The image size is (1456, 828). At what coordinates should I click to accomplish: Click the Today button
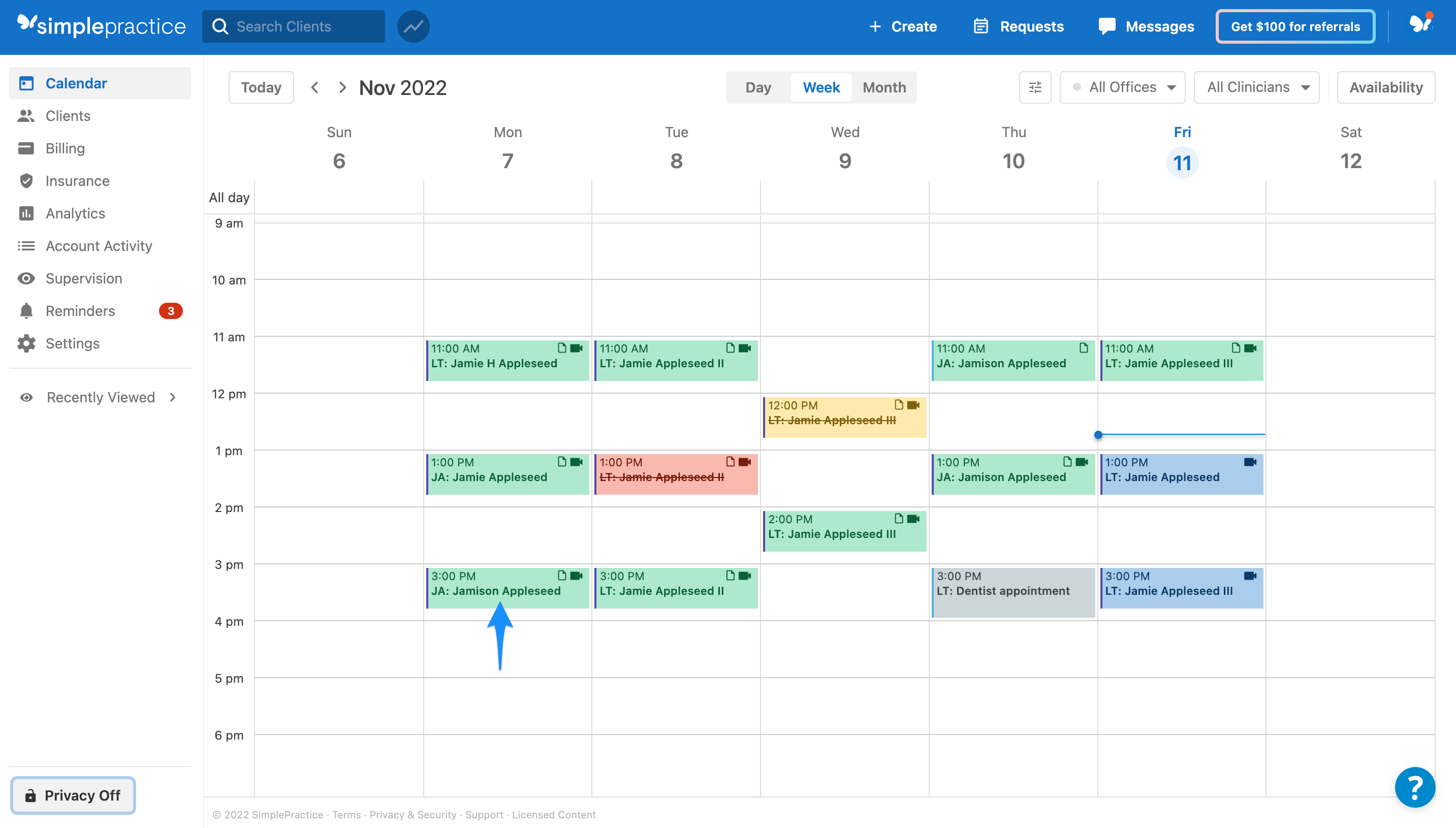(261, 87)
